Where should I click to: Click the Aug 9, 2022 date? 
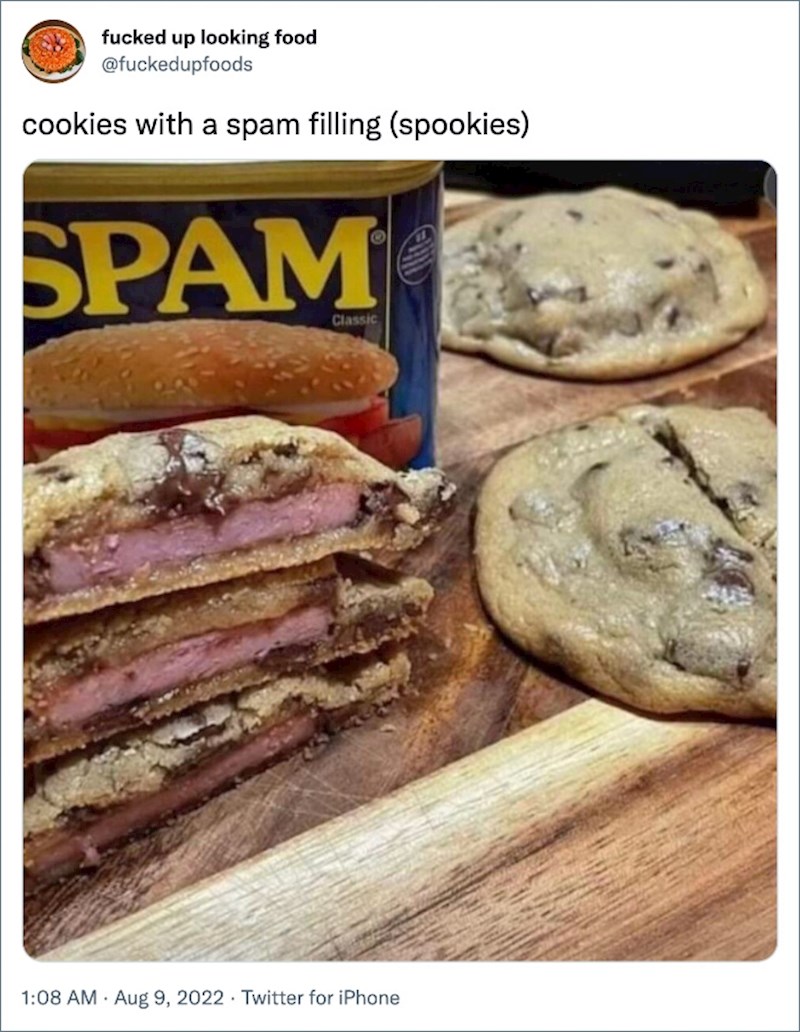[169, 998]
